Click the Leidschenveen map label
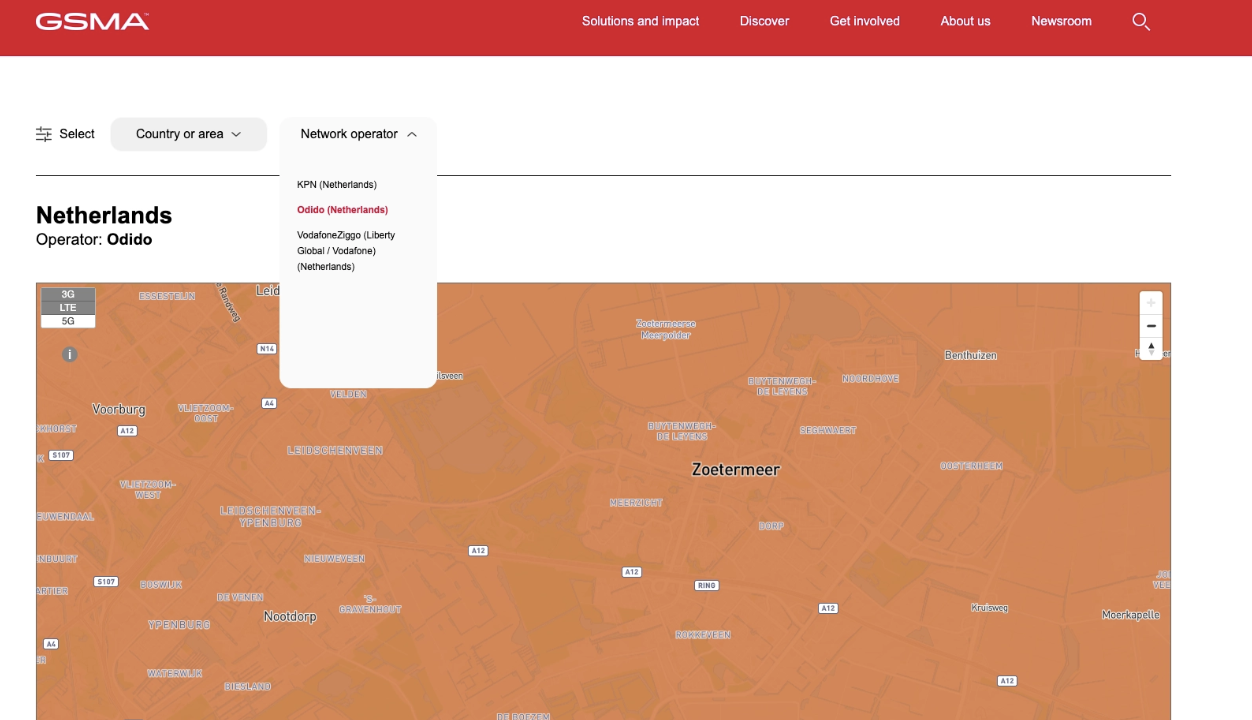 point(335,451)
